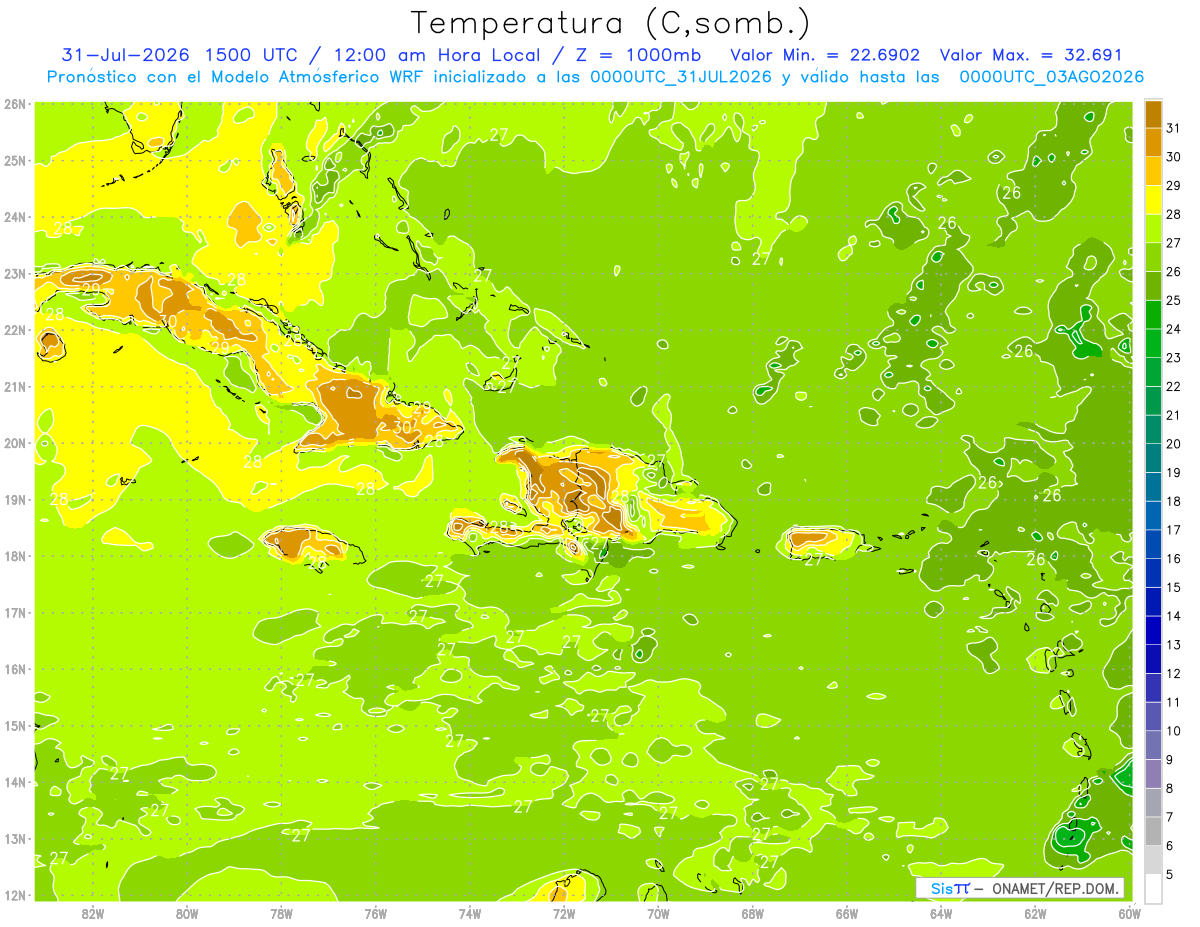Viewport: 1200px width, 927px height.
Task: Select the legend swatch between 30 and 31
Action: click(x=1153, y=142)
